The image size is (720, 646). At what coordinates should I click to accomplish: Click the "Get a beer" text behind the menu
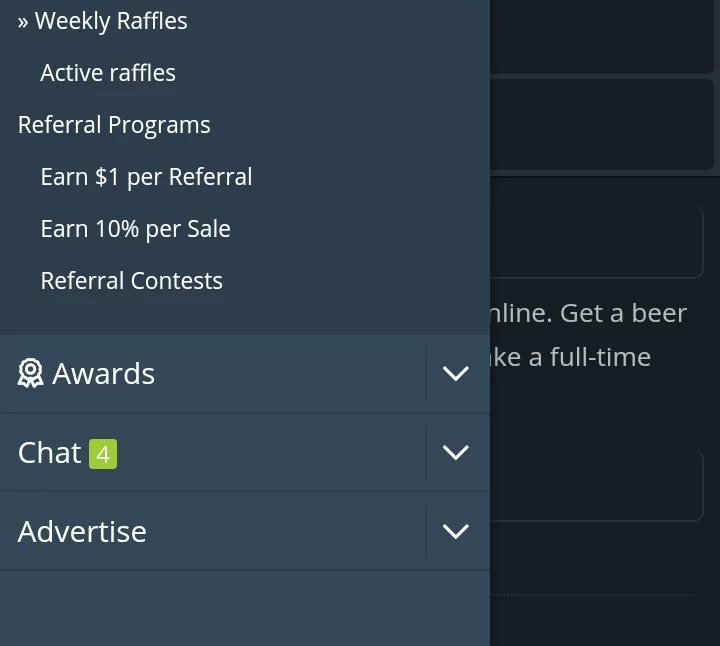point(622,313)
